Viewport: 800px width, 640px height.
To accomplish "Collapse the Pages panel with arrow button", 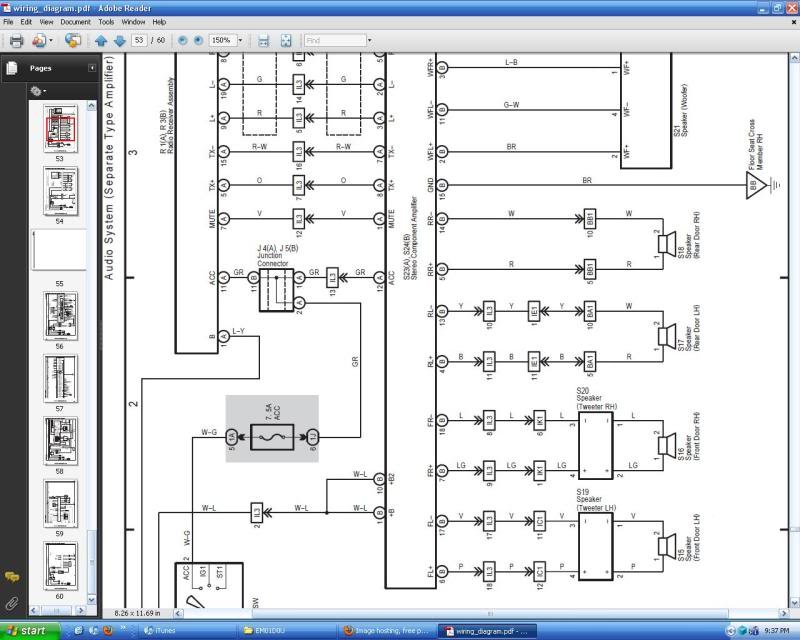I will (92, 68).
